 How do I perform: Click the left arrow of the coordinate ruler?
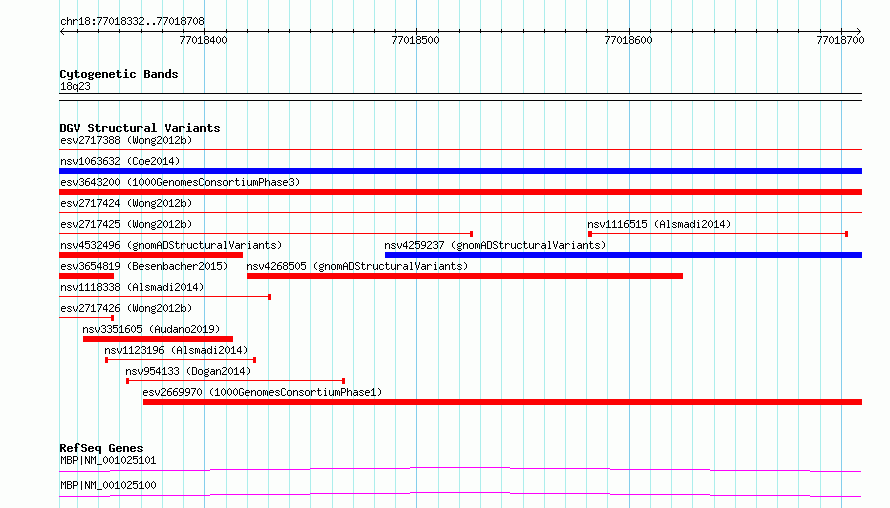[62, 31]
